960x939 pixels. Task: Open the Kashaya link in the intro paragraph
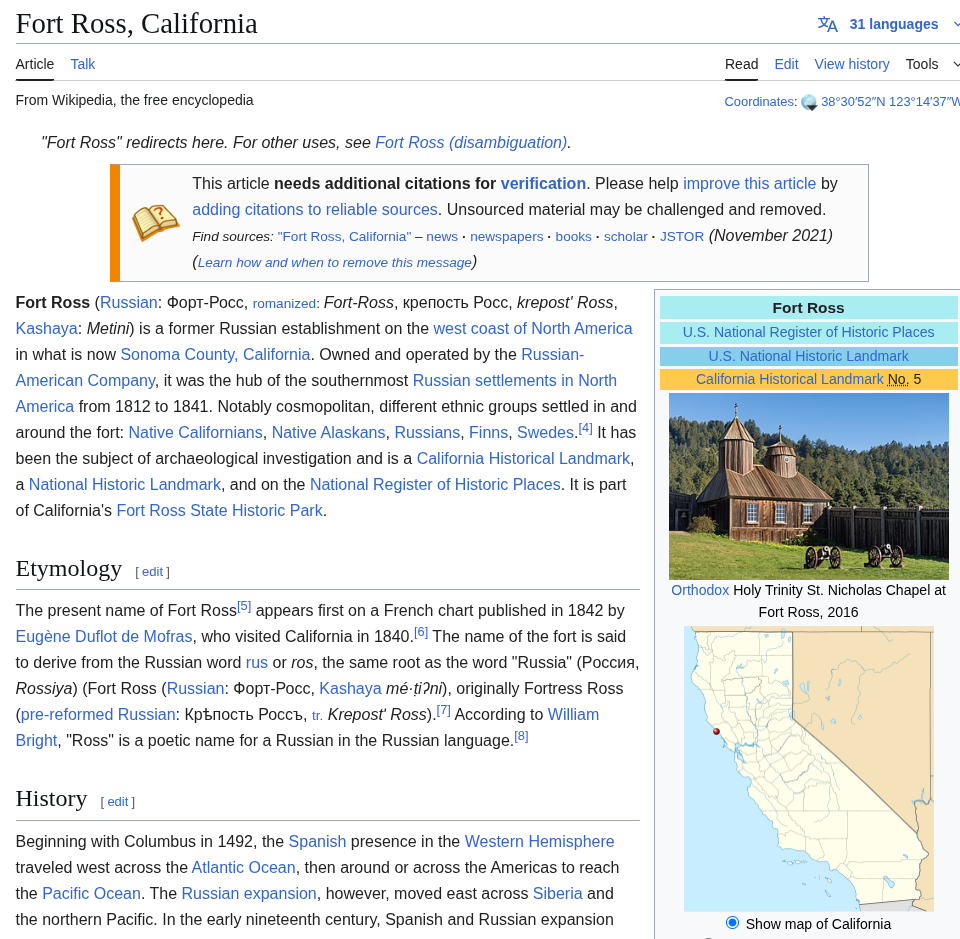46,329
